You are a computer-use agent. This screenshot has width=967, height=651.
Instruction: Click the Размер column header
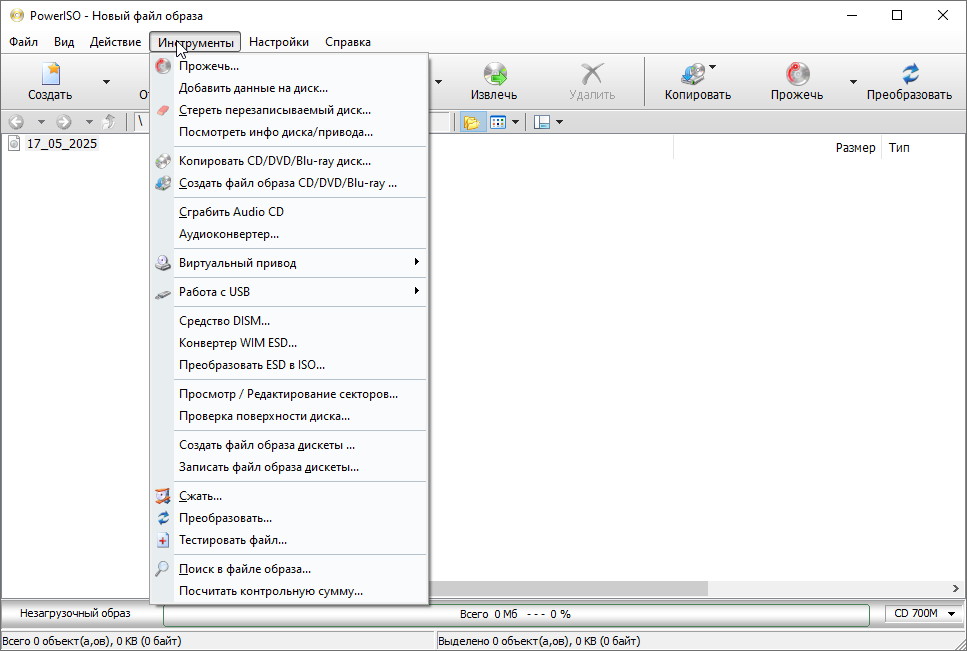click(855, 147)
